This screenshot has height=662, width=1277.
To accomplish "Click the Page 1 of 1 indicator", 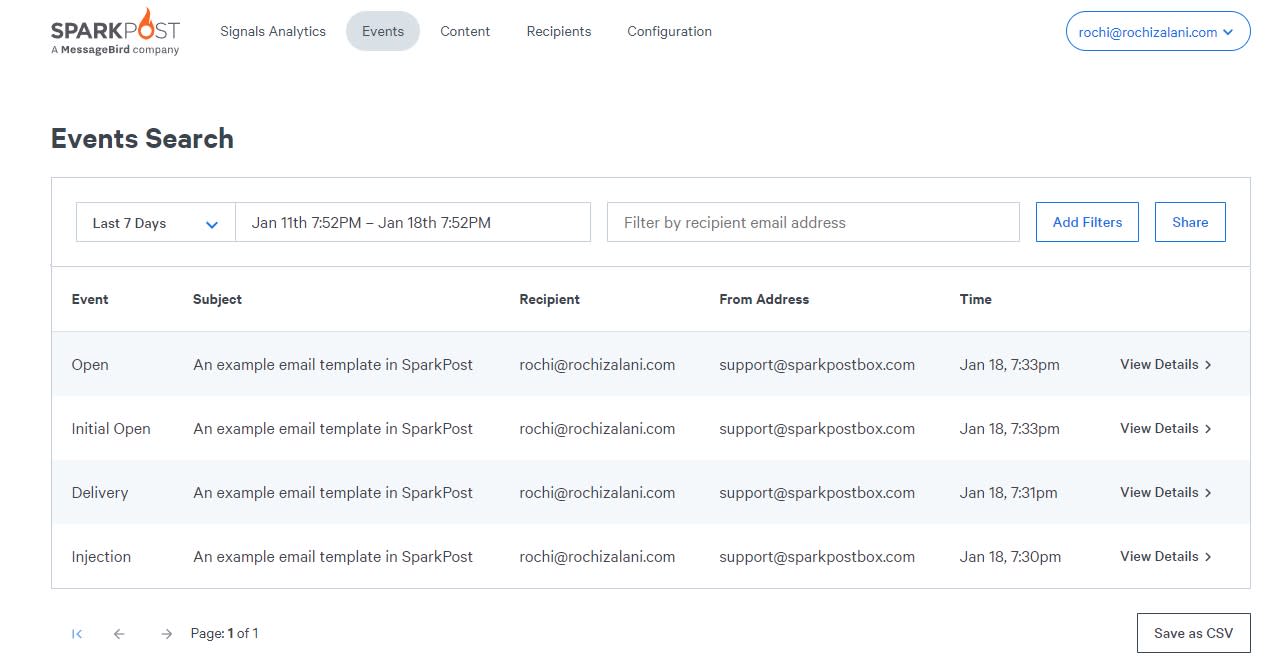I will tap(224, 634).
